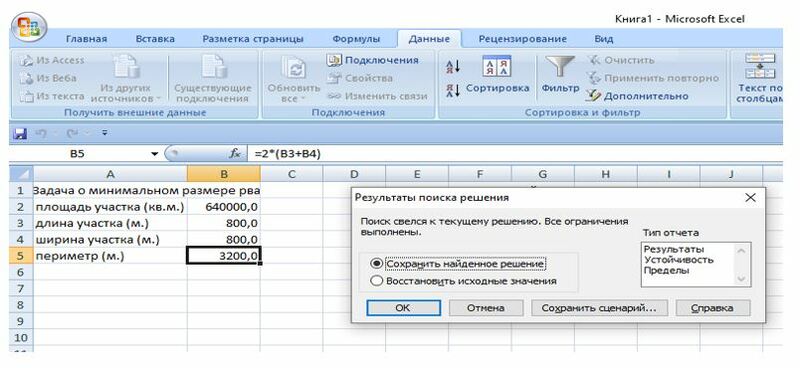Select cell 'длина участка (м.)'
This screenshot has width=800, height=368.
point(110,223)
